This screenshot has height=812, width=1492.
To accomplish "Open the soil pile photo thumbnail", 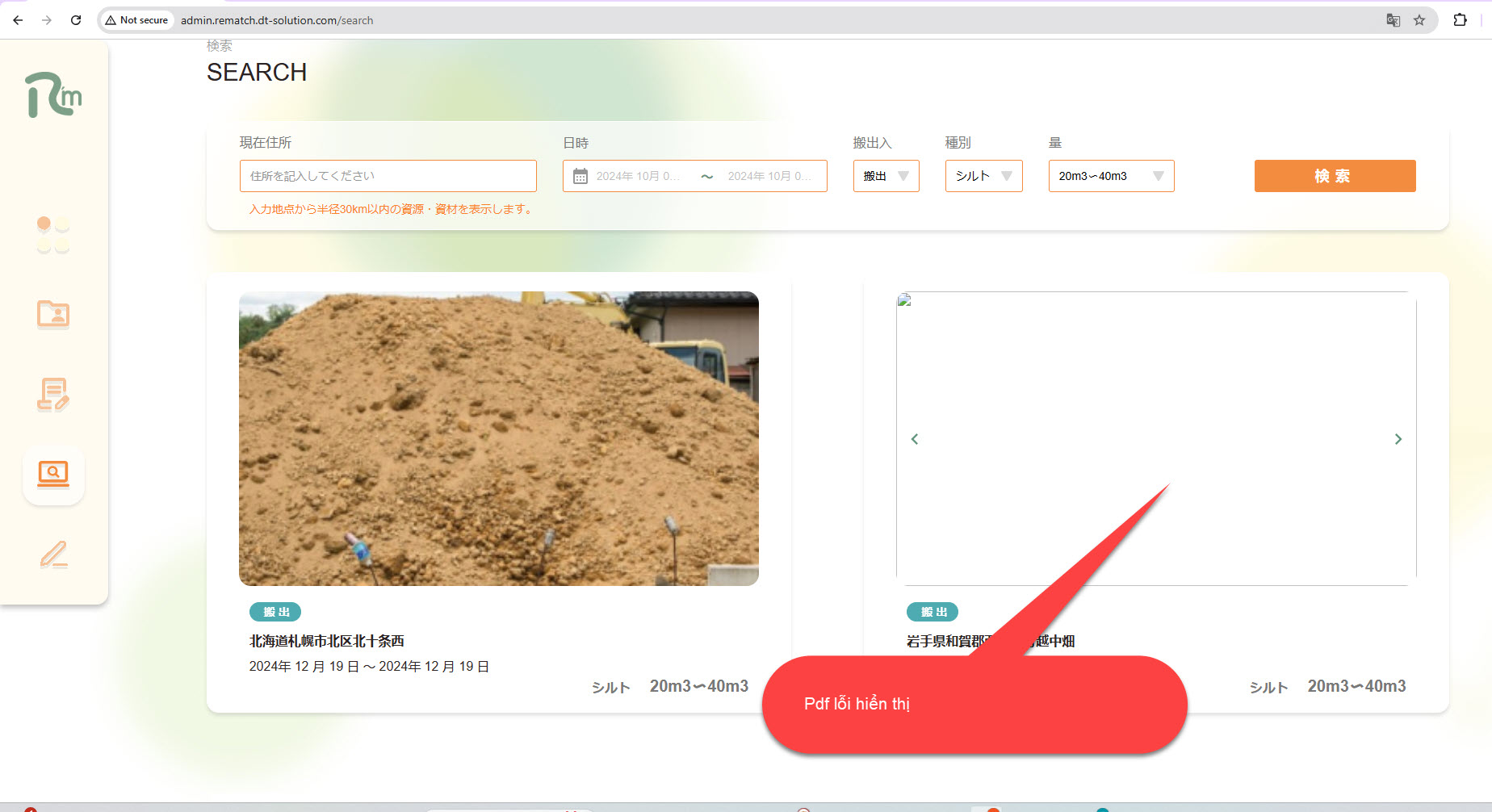I will point(498,438).
